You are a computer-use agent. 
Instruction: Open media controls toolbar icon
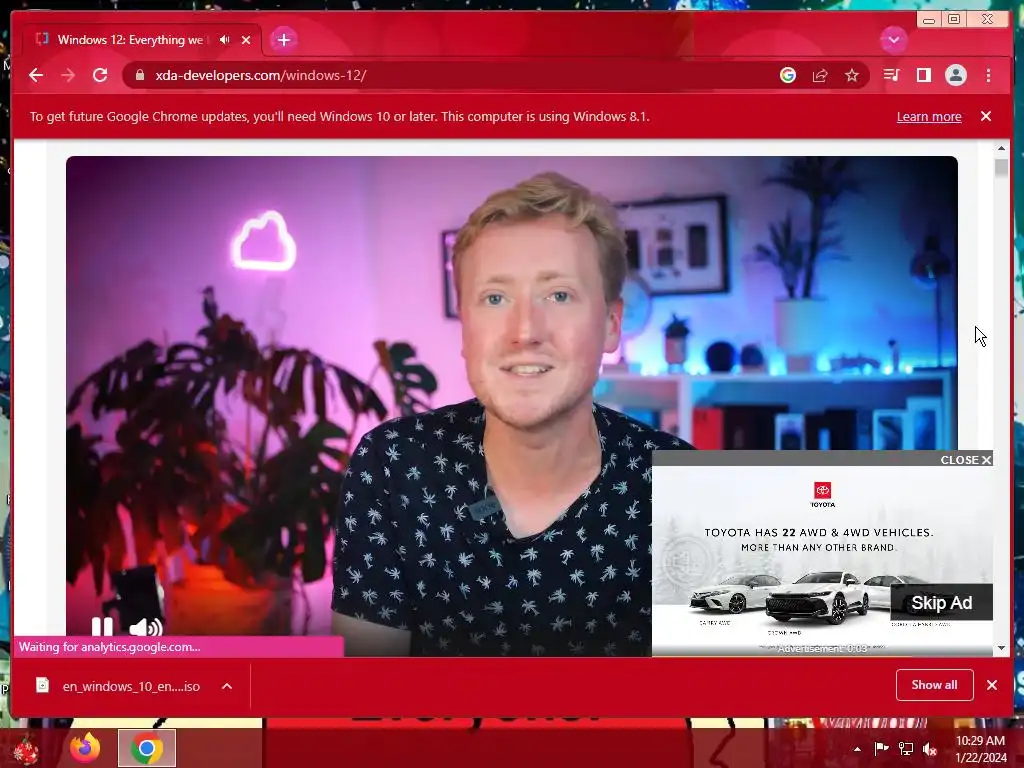tap(891, 75)
